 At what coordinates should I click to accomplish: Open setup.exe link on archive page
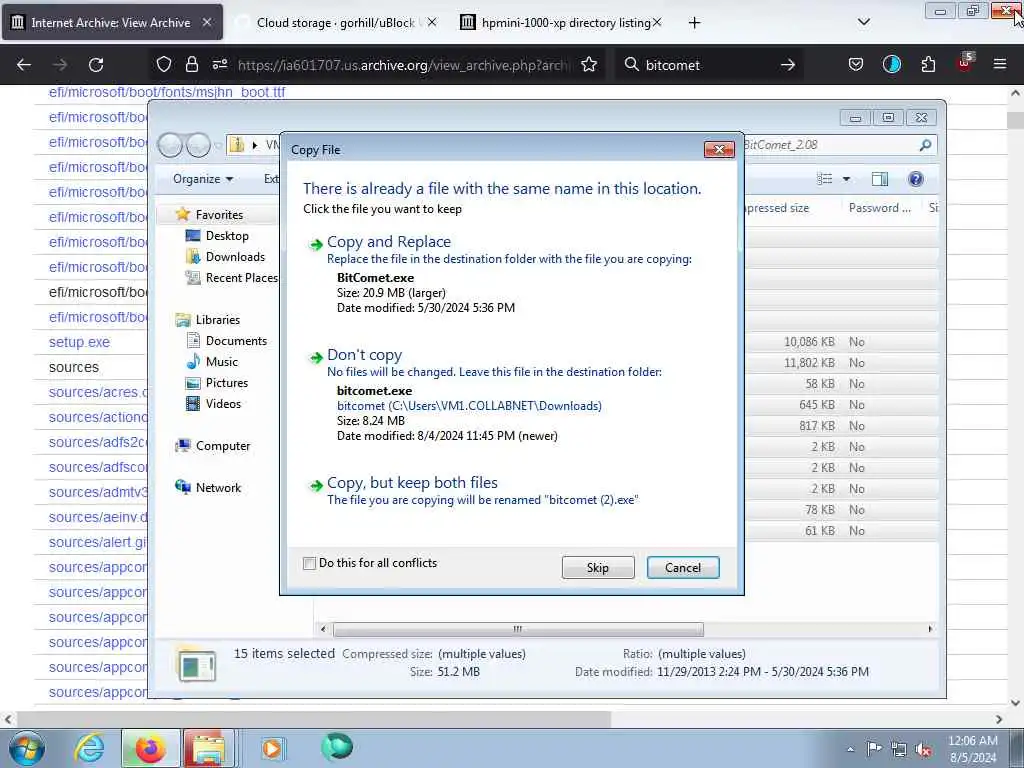click(x=79, y=342)
